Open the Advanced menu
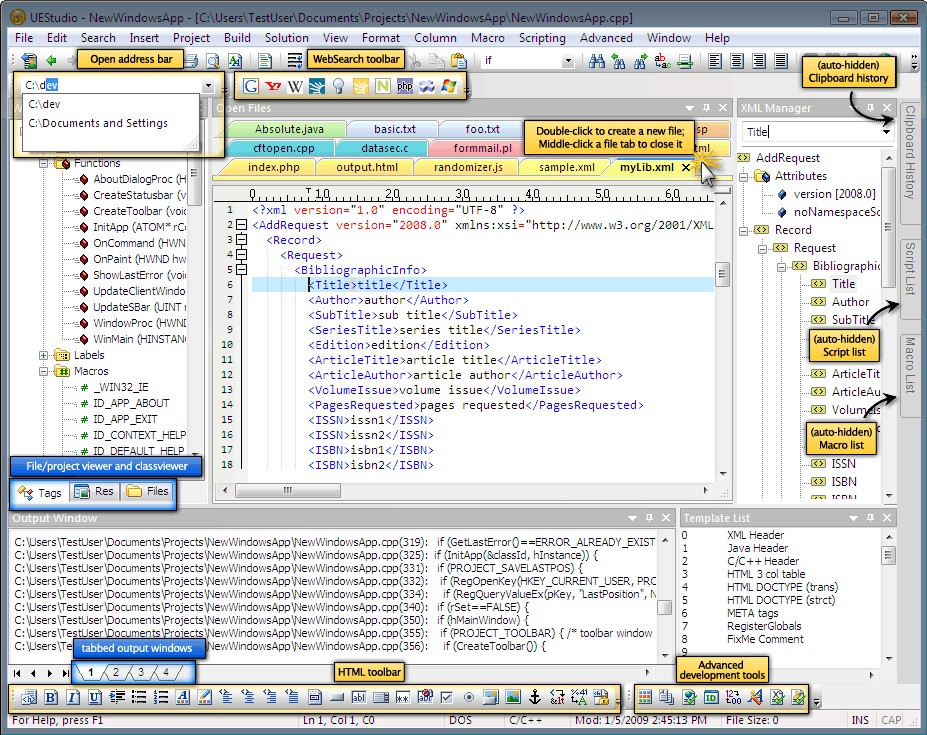 (606, 38)
